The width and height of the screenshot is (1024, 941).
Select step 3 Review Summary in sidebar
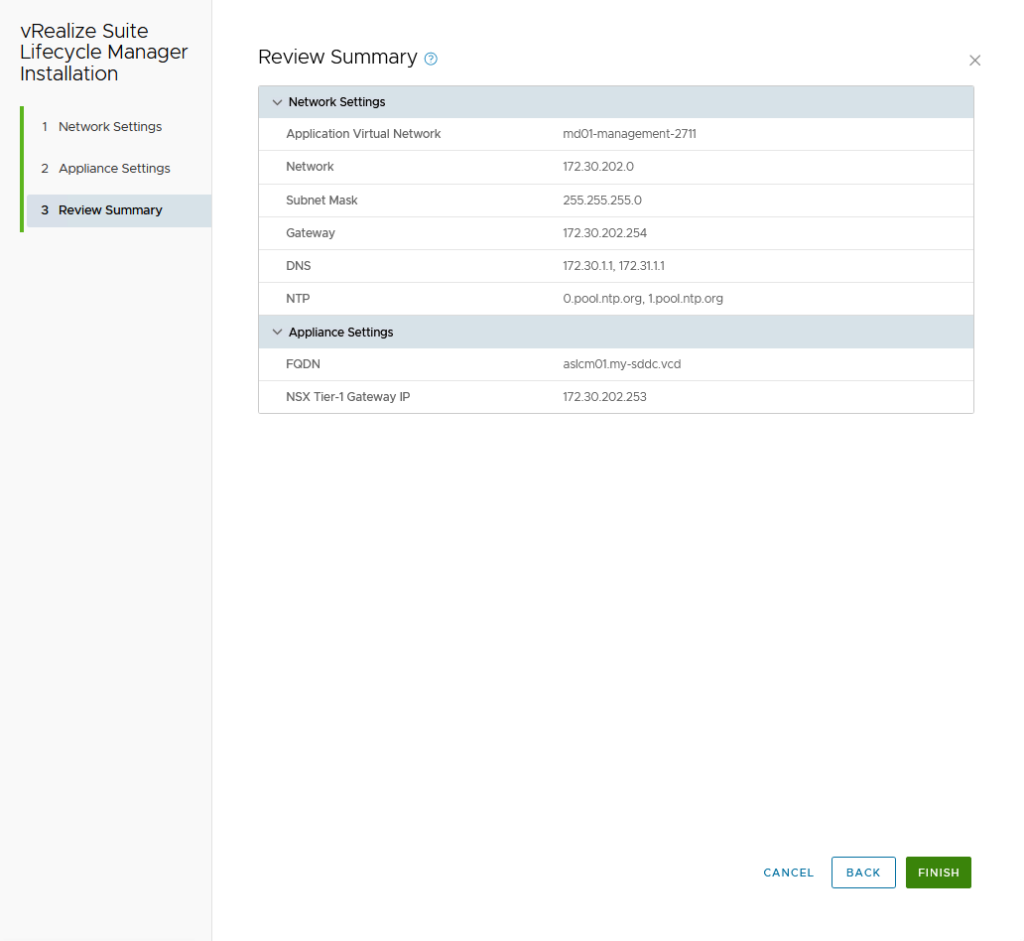[x=110, y=210]
